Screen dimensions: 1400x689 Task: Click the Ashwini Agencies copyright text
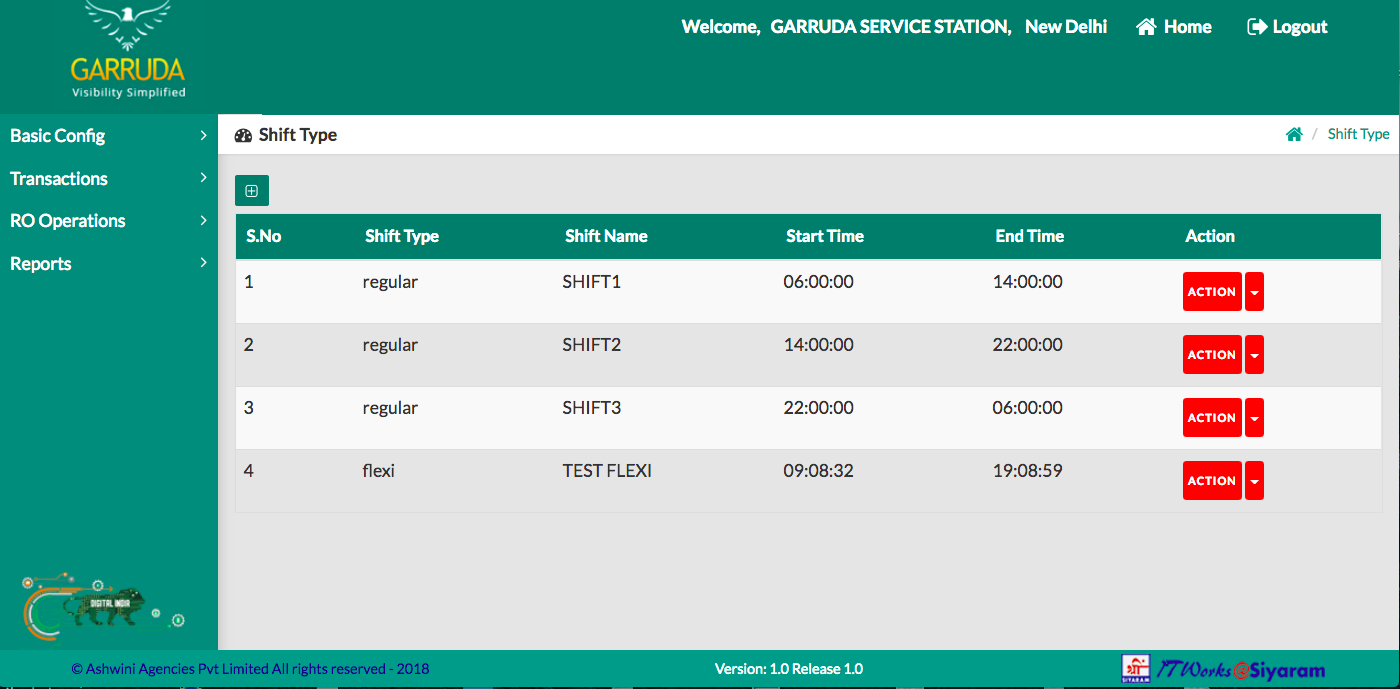pos(250,669)
